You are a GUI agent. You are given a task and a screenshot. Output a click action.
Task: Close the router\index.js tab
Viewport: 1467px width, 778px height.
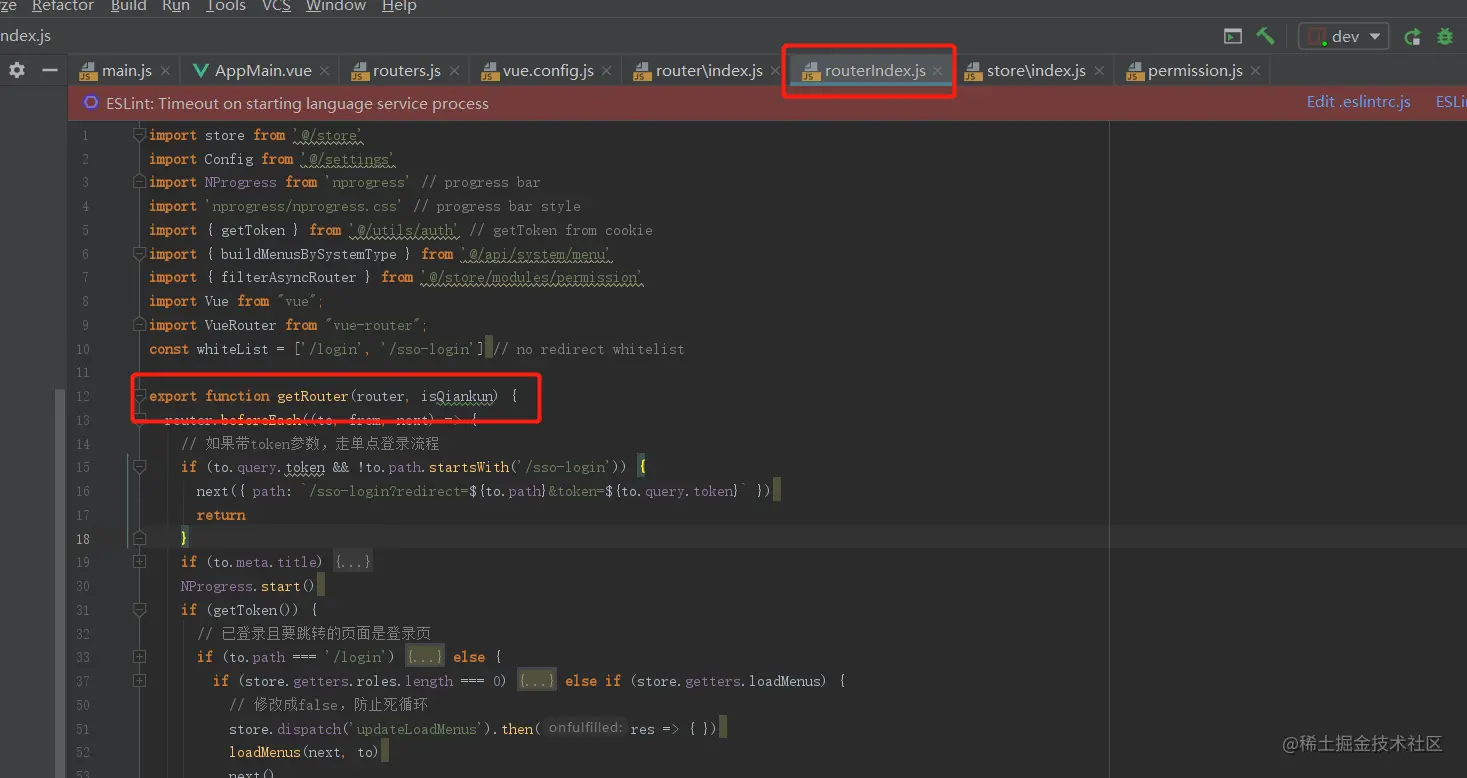(776, 71)
